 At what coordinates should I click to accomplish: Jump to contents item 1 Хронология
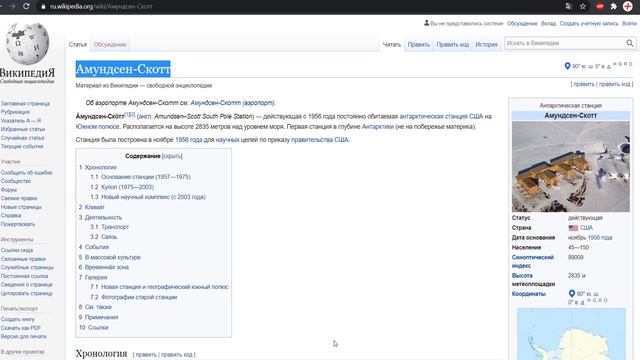point(100,167)
